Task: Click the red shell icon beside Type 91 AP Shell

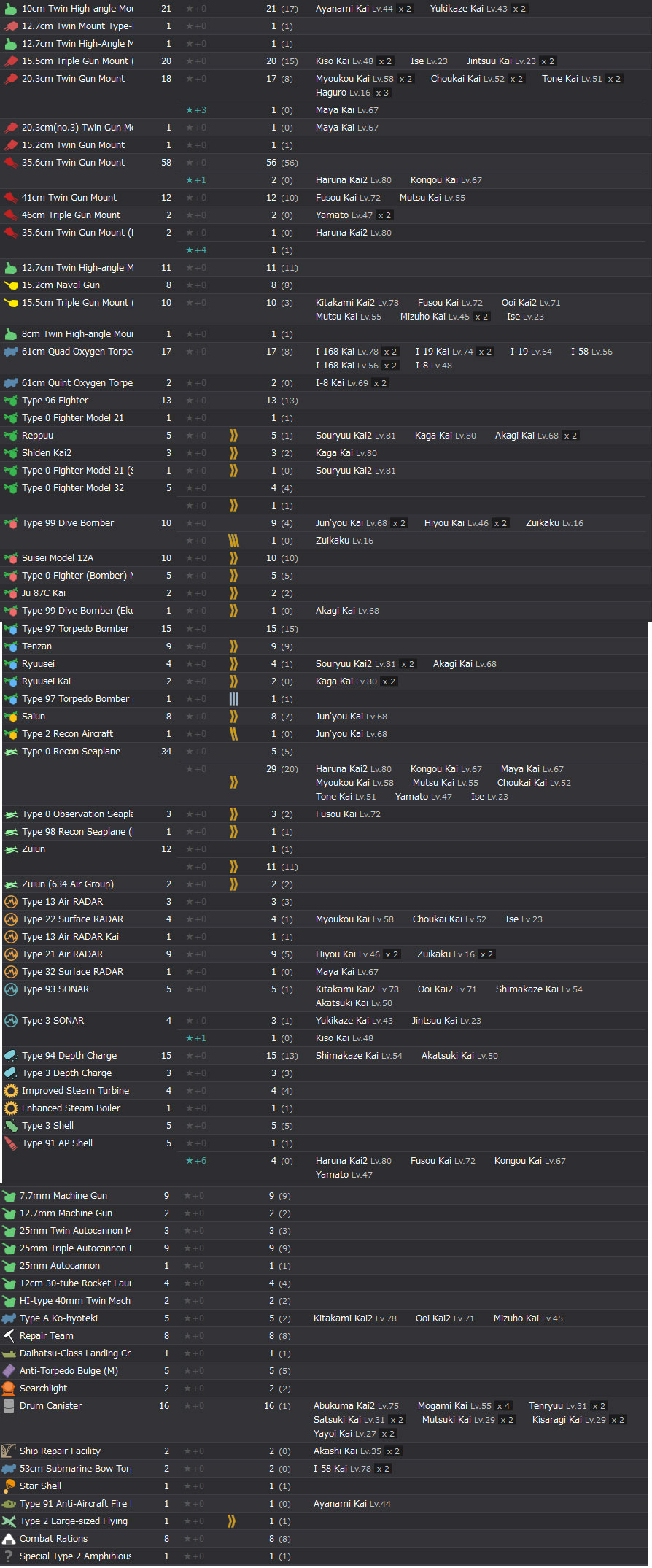Action: tap(11, 1143)
